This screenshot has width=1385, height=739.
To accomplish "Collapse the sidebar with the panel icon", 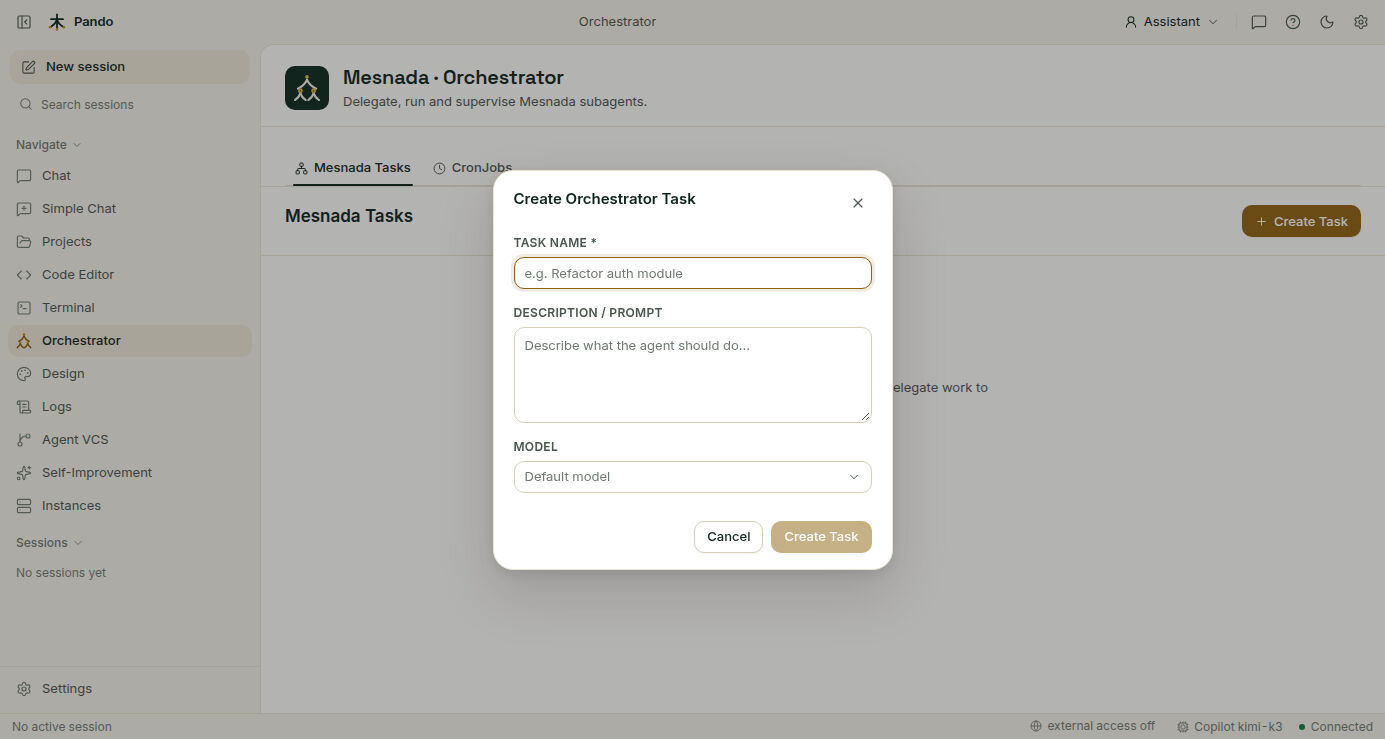I will (24, 21).
